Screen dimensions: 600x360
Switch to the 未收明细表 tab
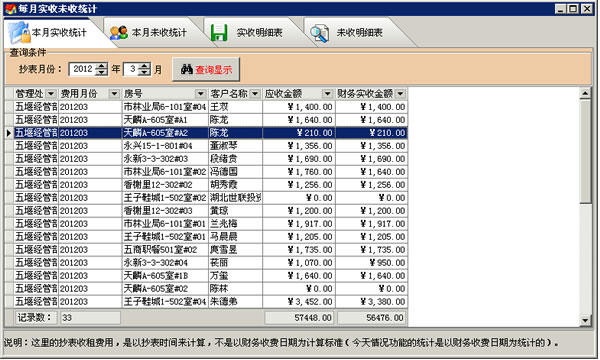coord(359,33)
